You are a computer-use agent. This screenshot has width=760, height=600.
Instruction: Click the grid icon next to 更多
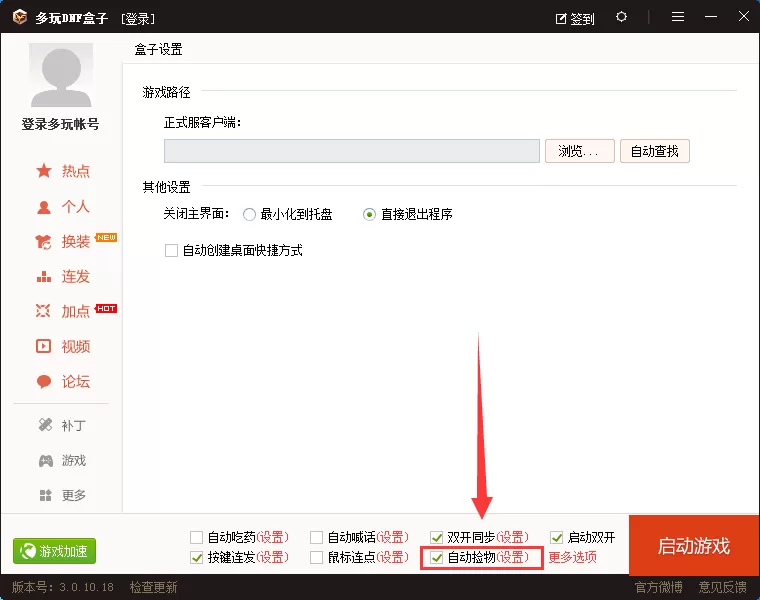[x=46, y=495]
